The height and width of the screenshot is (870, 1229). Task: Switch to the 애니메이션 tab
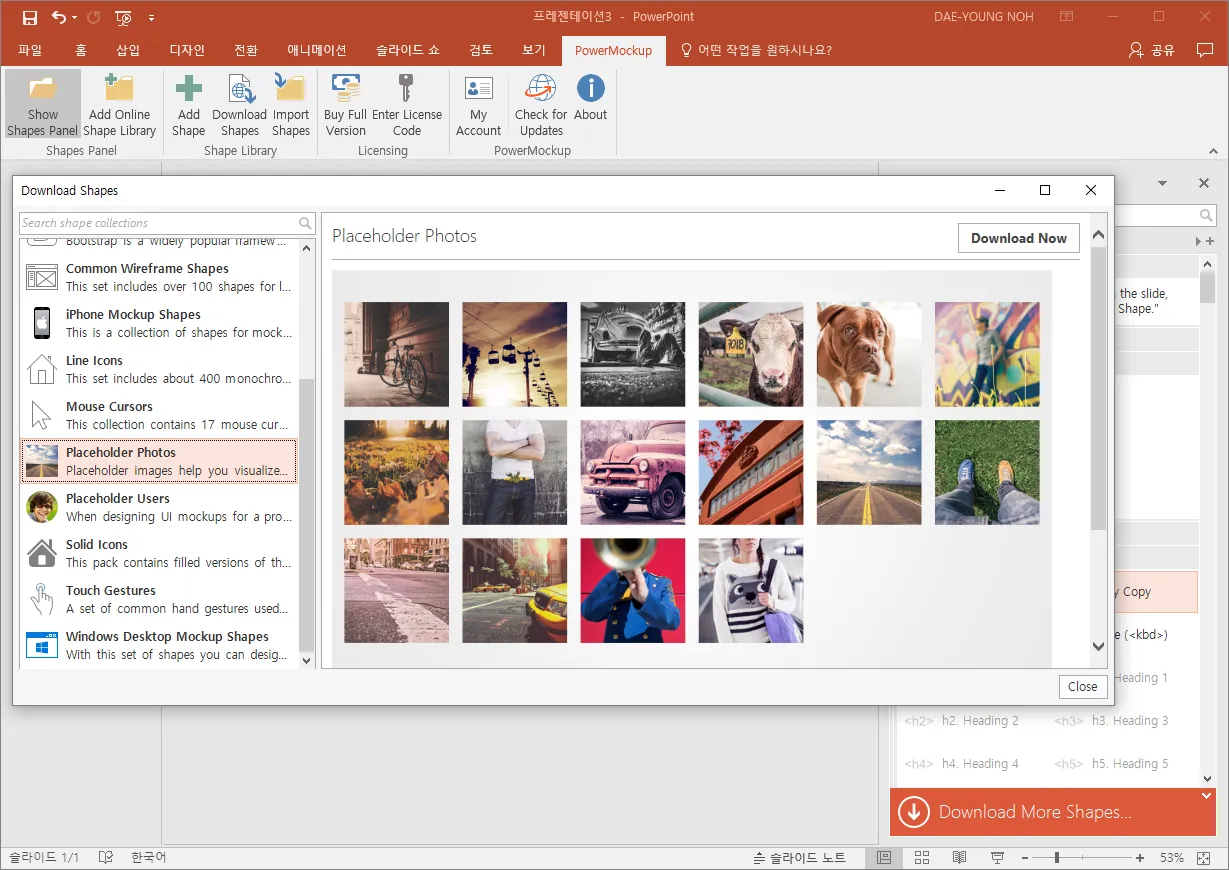click(x=316, y=50)
